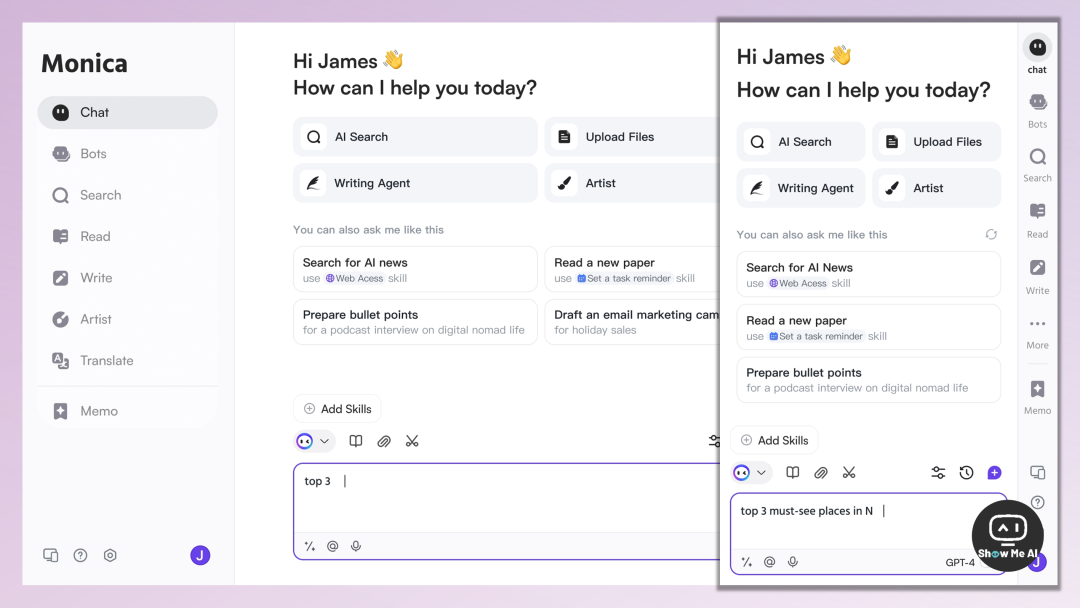Select 'Read a new paper' suggestion in main window
Viewport: 1080px width, 608px height.
tap(632, 269)
